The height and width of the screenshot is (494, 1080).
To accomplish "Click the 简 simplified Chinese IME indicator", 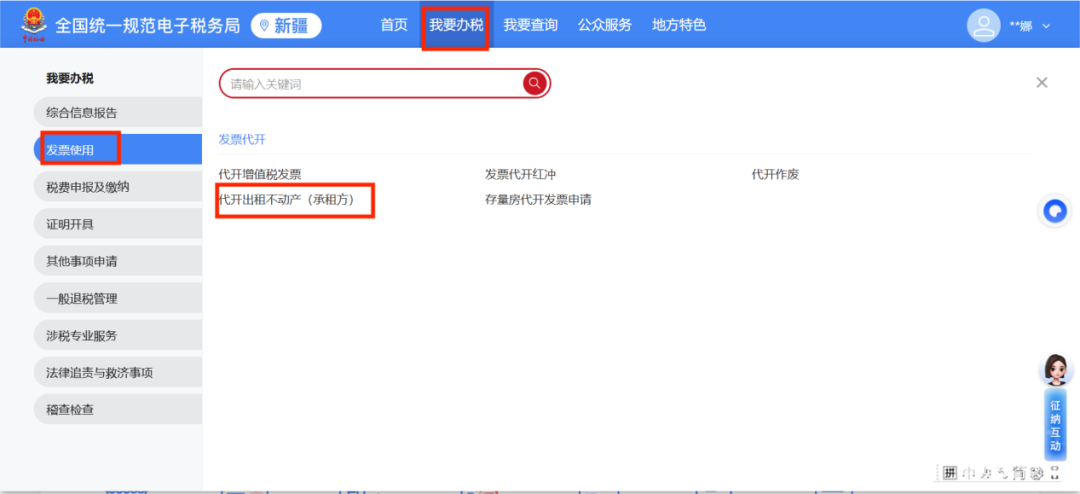I will coord(1019,473).
